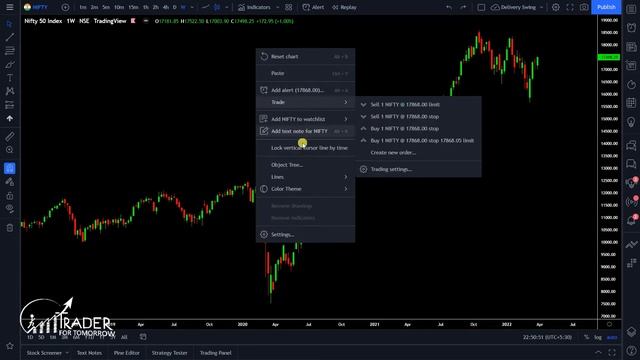The width and height of the screenshot is (640, 360).
Task: Take a chart snapshot with camera icon
Action: tap(584, 7)
